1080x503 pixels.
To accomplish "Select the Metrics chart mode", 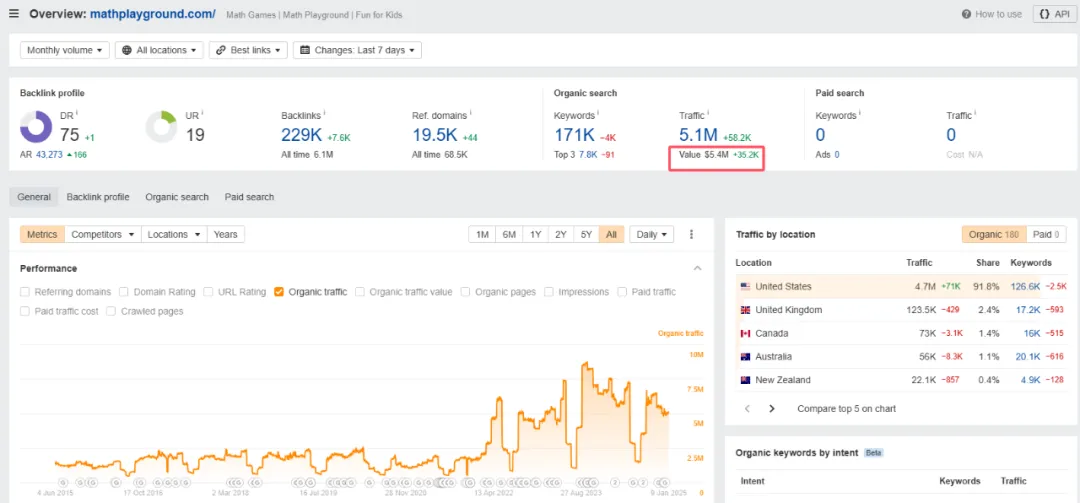I will (42, 234).
